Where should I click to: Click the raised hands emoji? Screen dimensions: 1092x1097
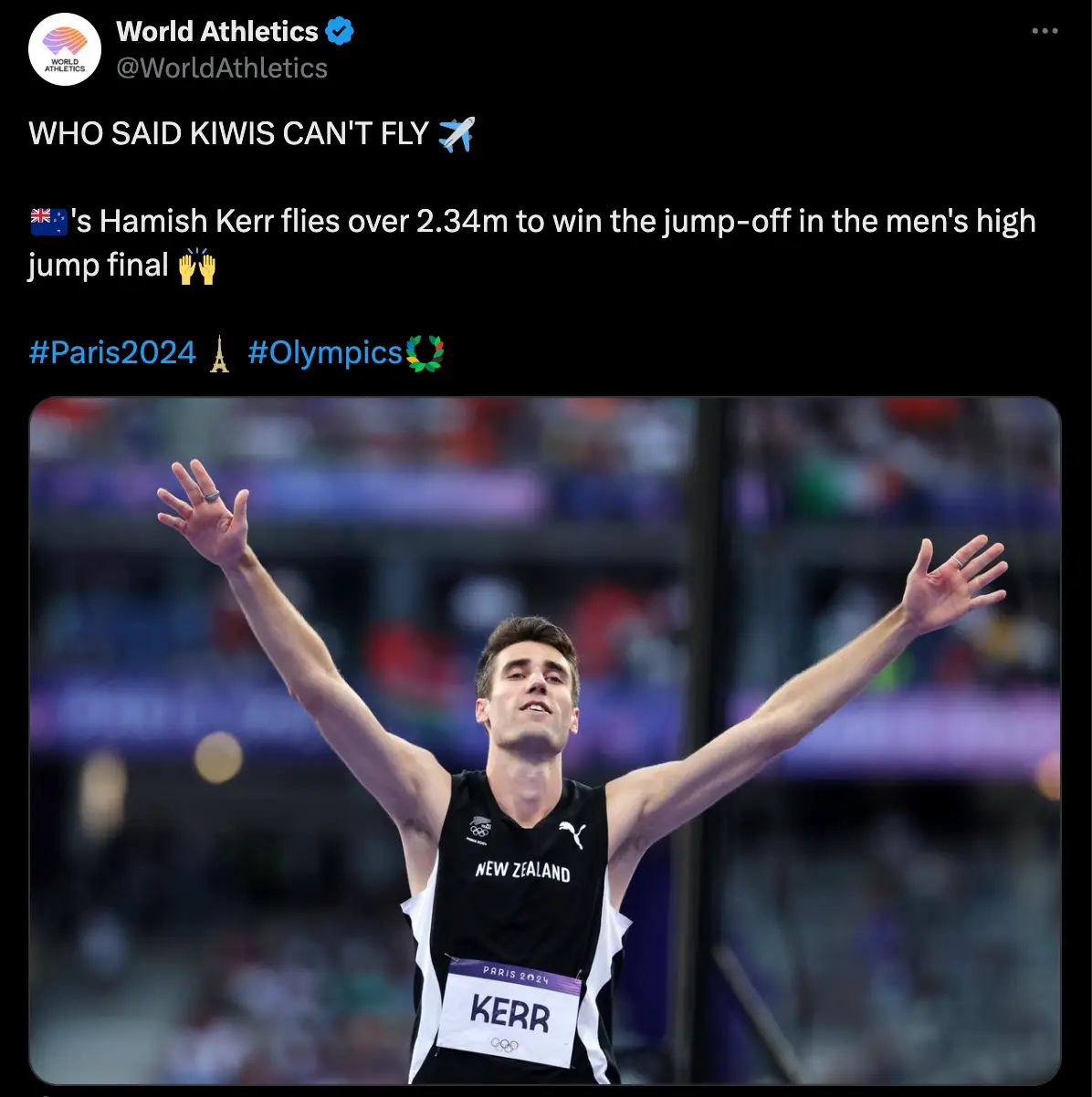click(x=196, y=266)
